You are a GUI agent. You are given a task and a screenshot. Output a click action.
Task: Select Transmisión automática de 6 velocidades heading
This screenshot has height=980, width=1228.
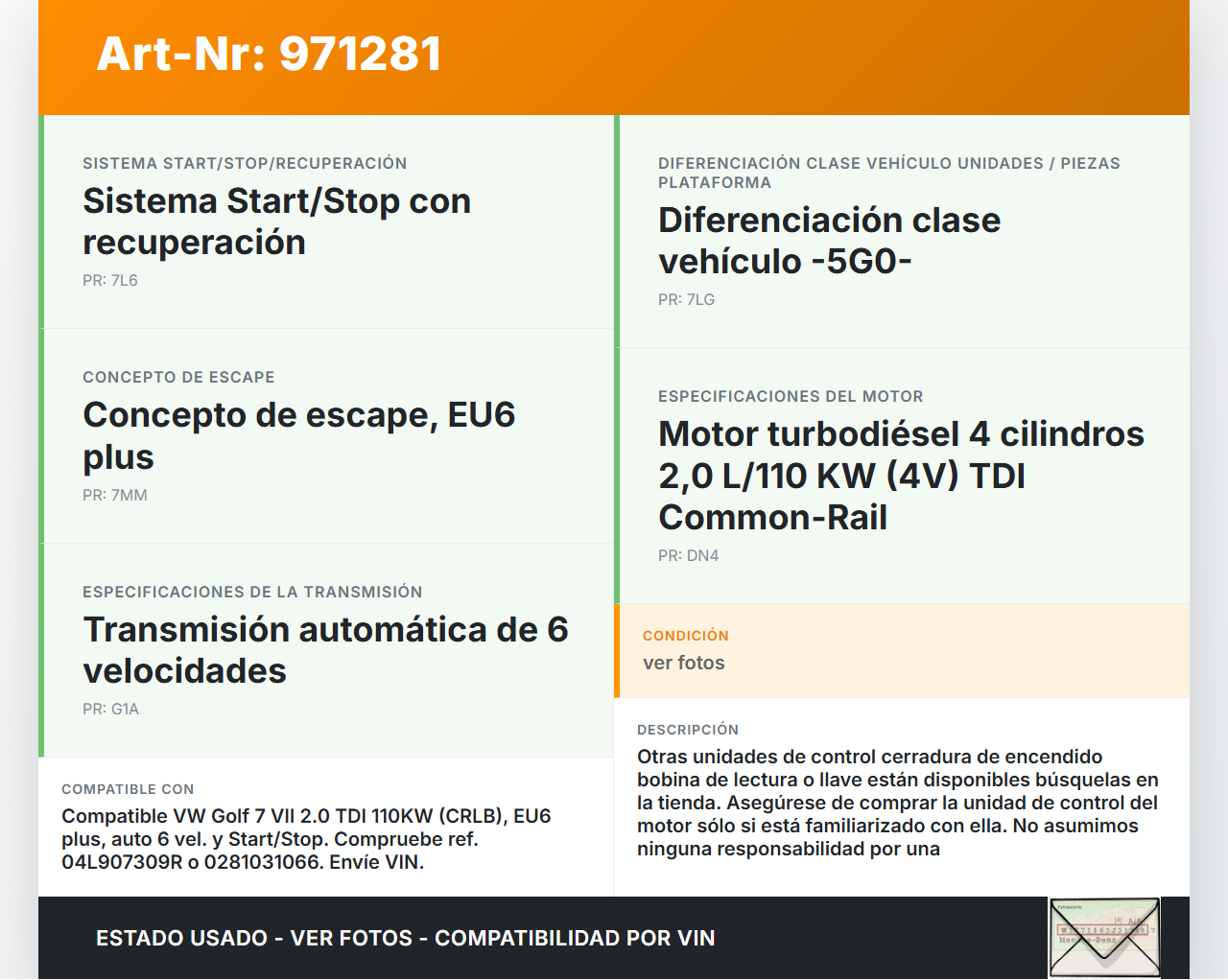pos(325,650)
